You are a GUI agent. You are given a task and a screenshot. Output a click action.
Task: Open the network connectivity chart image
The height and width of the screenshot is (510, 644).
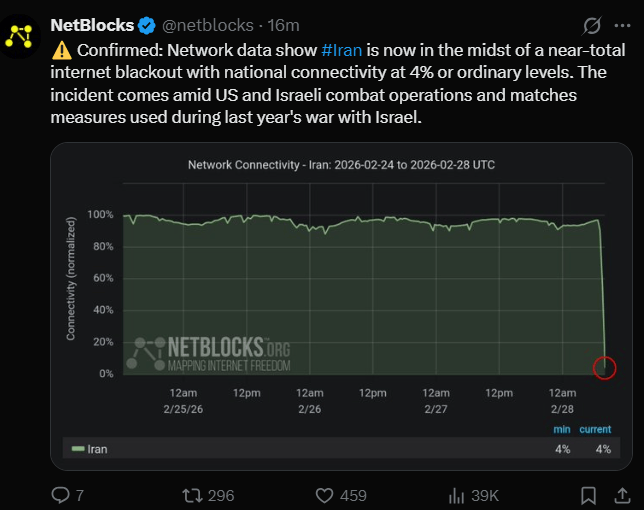click(x=340, y=300)
